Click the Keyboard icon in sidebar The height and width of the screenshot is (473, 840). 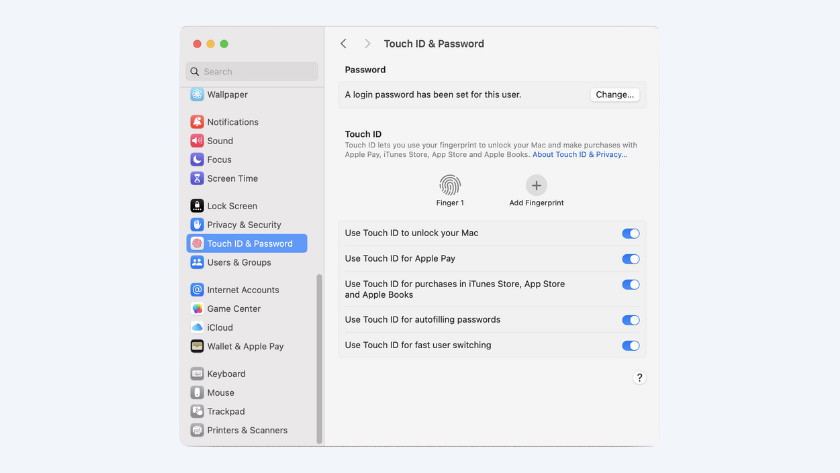tap(197, 373)
